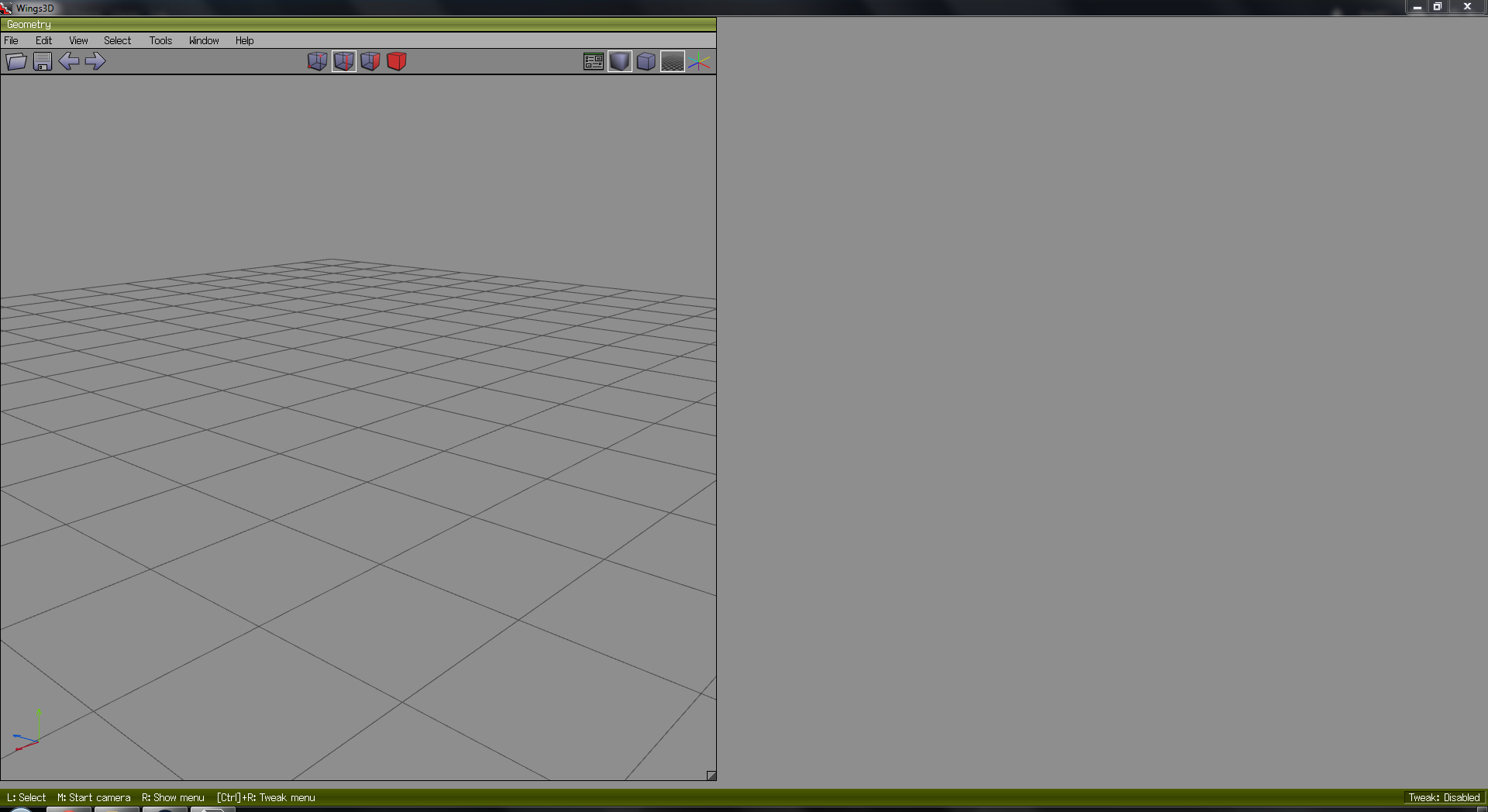Open the Help menu

(x=245, y=40)
